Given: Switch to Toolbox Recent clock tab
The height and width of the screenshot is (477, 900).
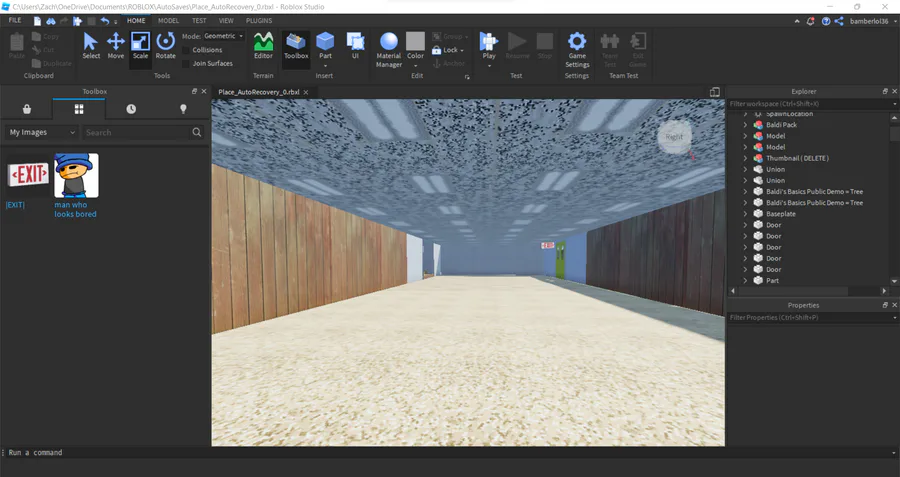Looking at the screenshot, I should [x=131, y=109].
